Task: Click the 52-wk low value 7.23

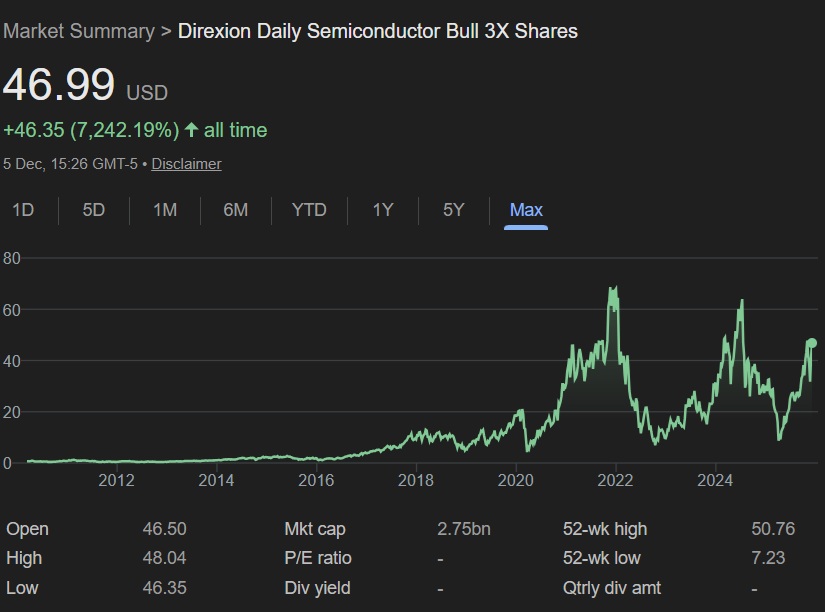Action: (x=768, y=558)
